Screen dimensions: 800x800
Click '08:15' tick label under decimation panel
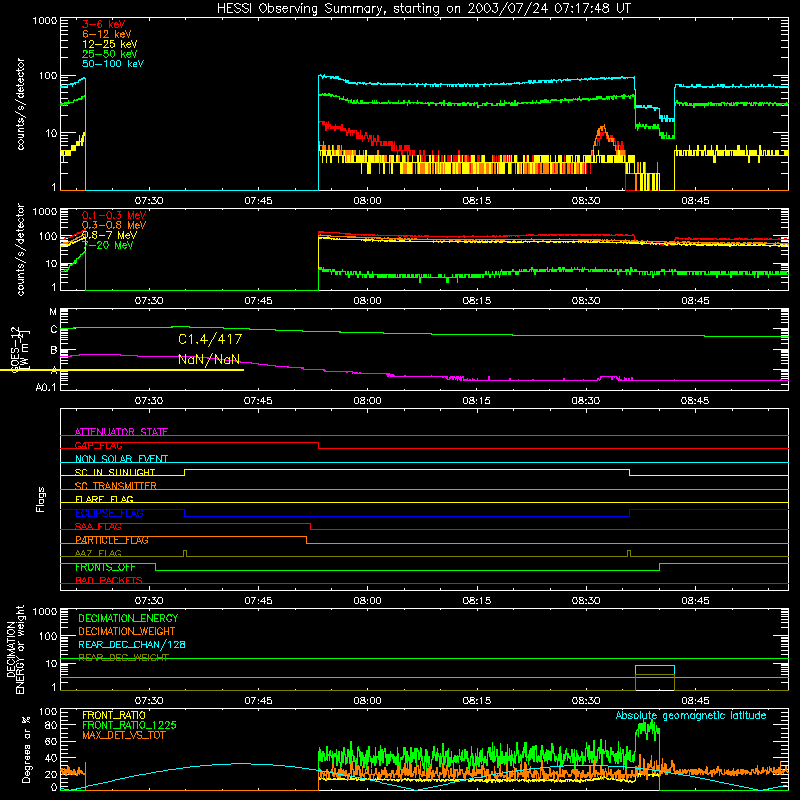point(477,701)
